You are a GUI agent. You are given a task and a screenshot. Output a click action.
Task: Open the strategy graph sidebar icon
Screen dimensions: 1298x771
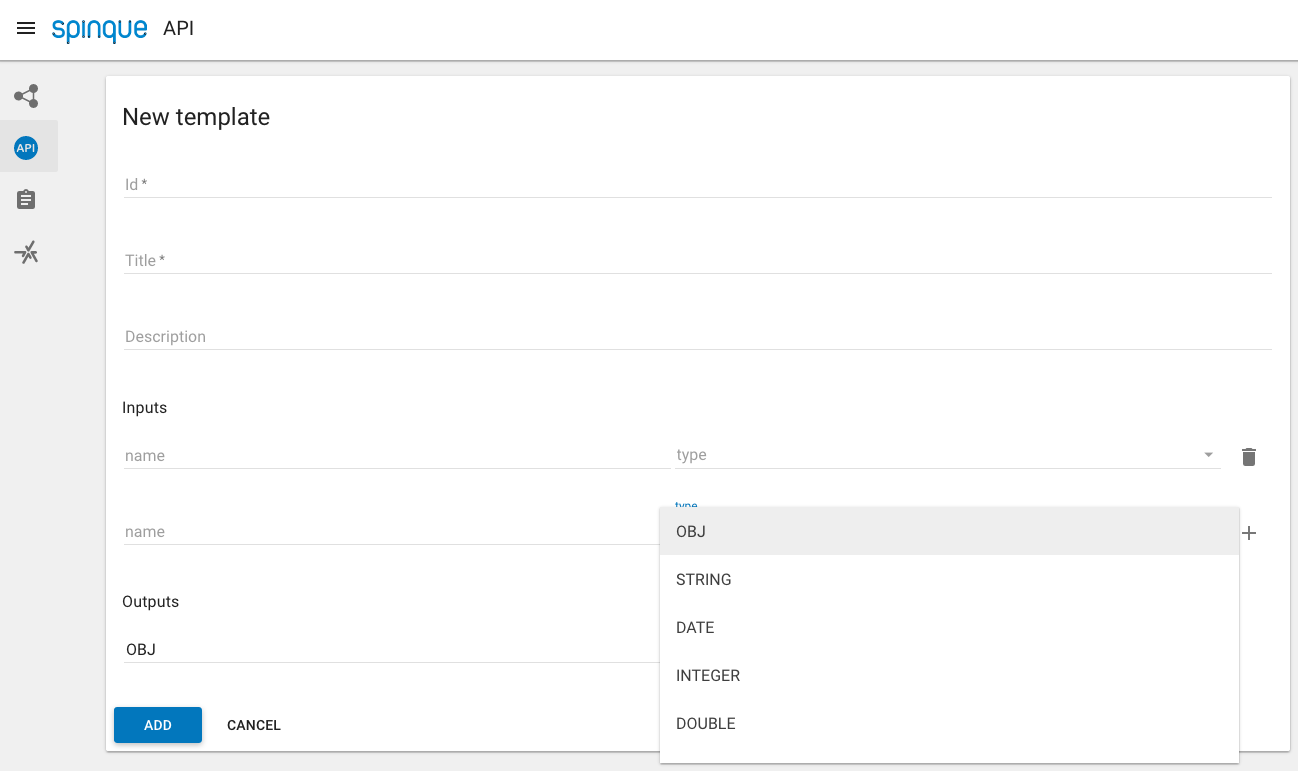[x=27, y=96]
